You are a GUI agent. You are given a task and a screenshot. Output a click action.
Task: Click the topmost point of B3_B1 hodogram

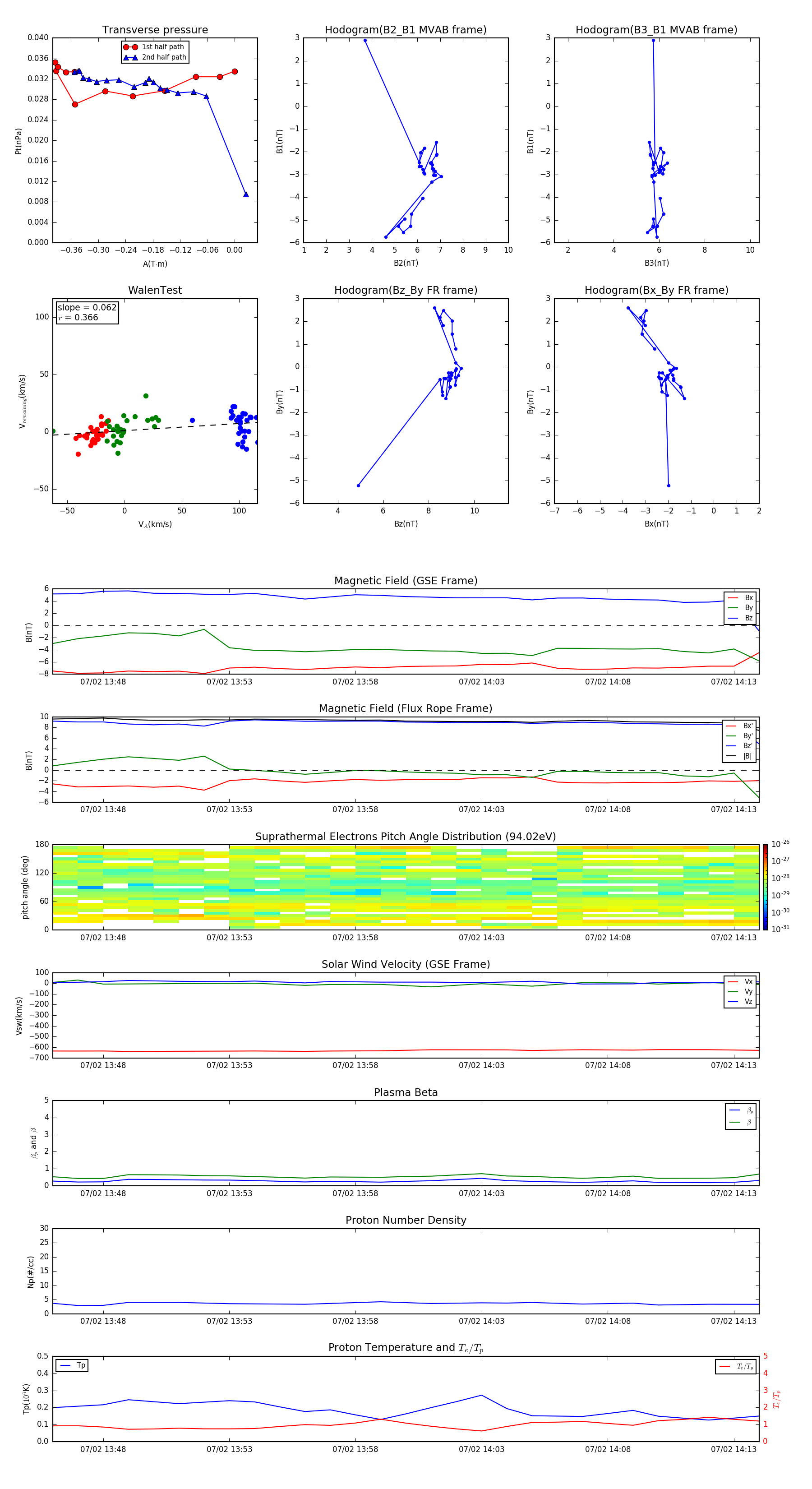tap(653, 41)
